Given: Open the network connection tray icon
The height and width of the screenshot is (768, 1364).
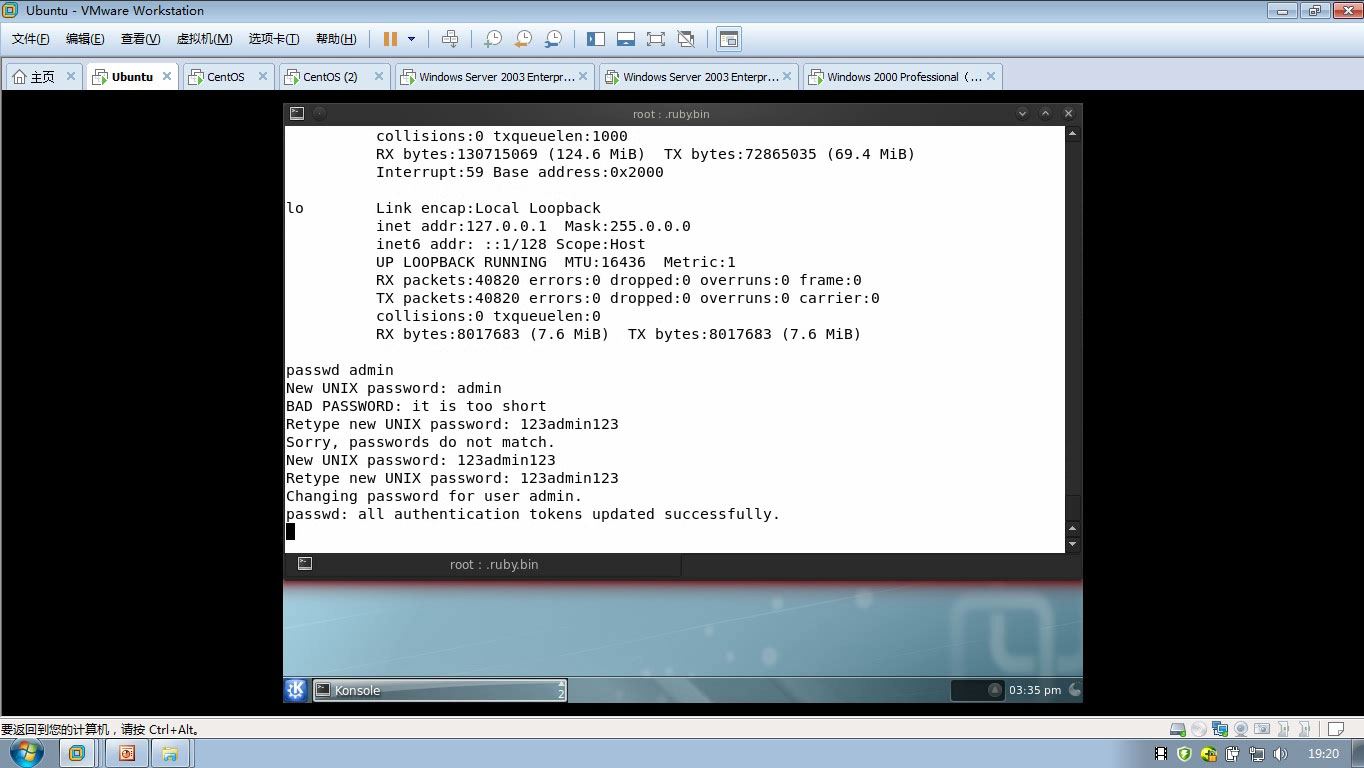Looking at the screenshot, I should pyautogui.click(x=1257, y=754).
